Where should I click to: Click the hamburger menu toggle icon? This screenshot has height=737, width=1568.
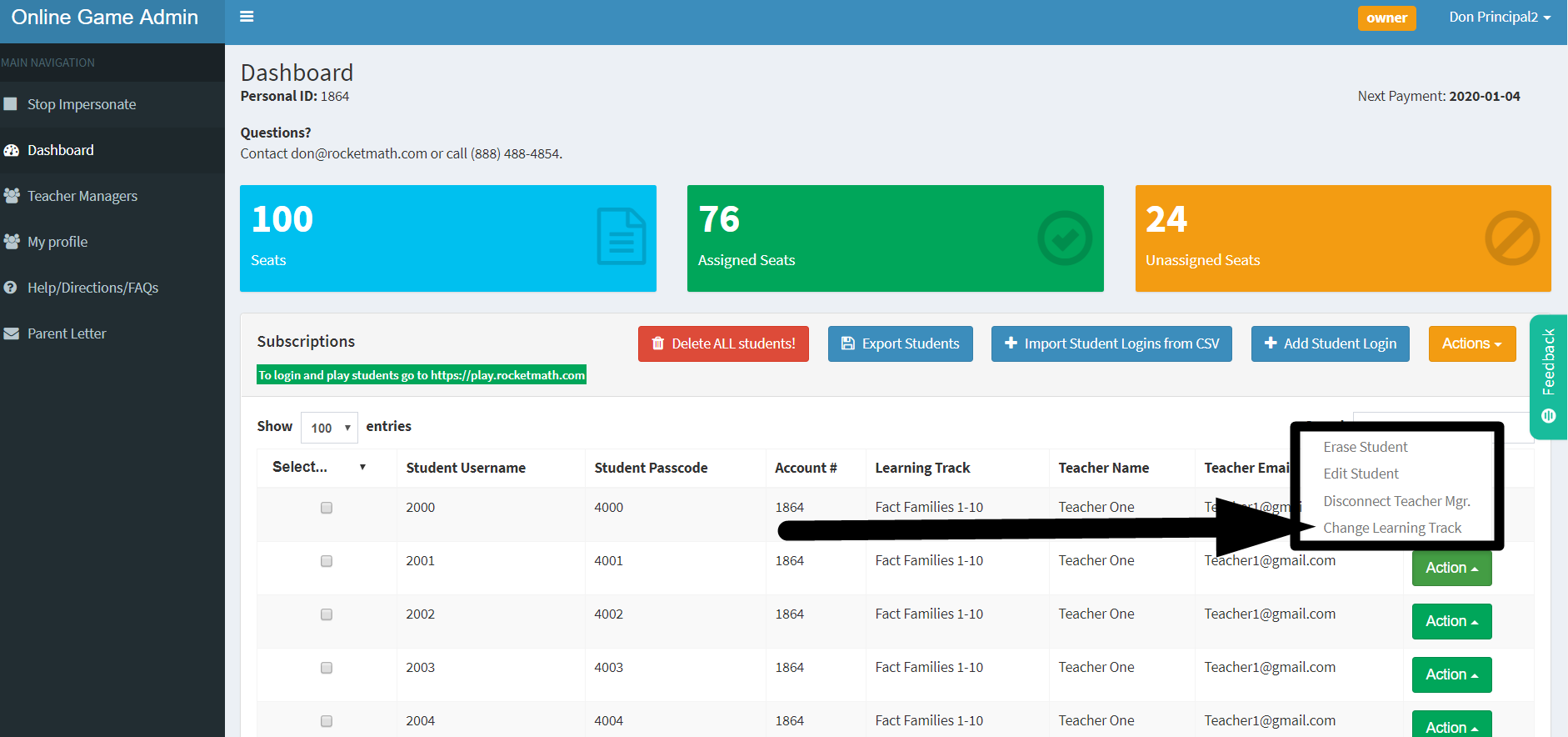point(247,17)
